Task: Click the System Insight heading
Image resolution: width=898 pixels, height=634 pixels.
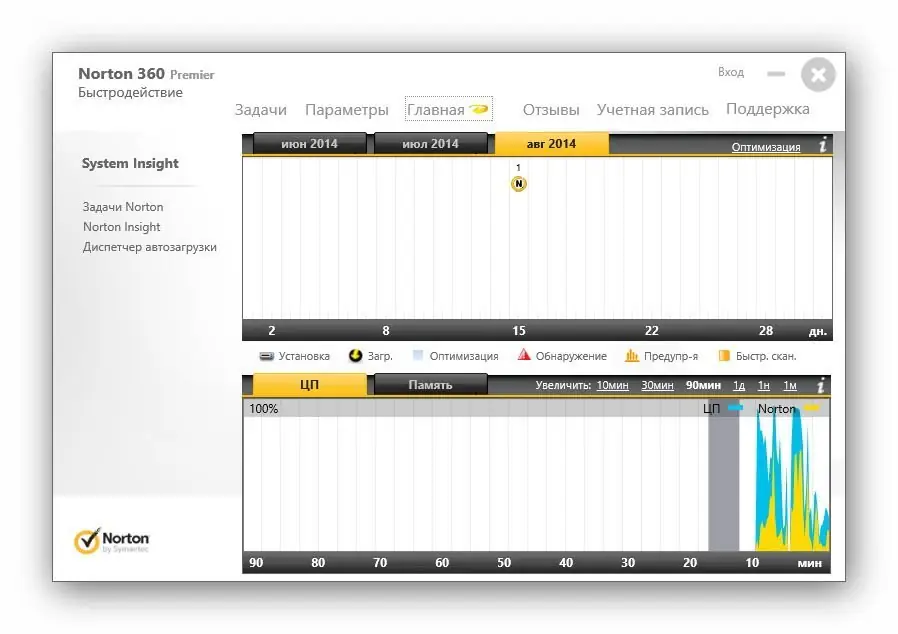Action: point(130,163)
